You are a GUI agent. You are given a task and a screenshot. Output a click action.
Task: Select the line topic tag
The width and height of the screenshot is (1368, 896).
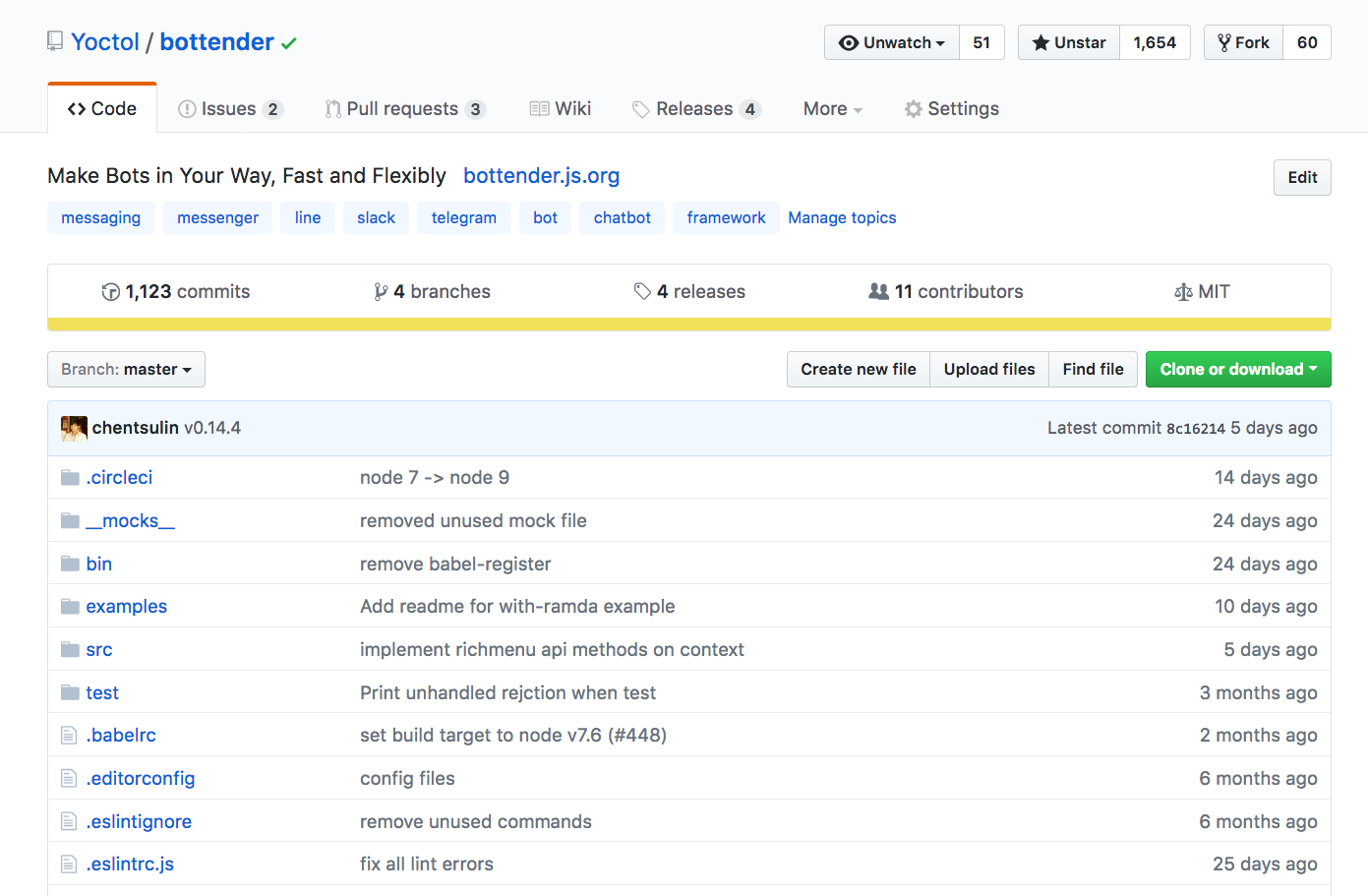(308, 217)
